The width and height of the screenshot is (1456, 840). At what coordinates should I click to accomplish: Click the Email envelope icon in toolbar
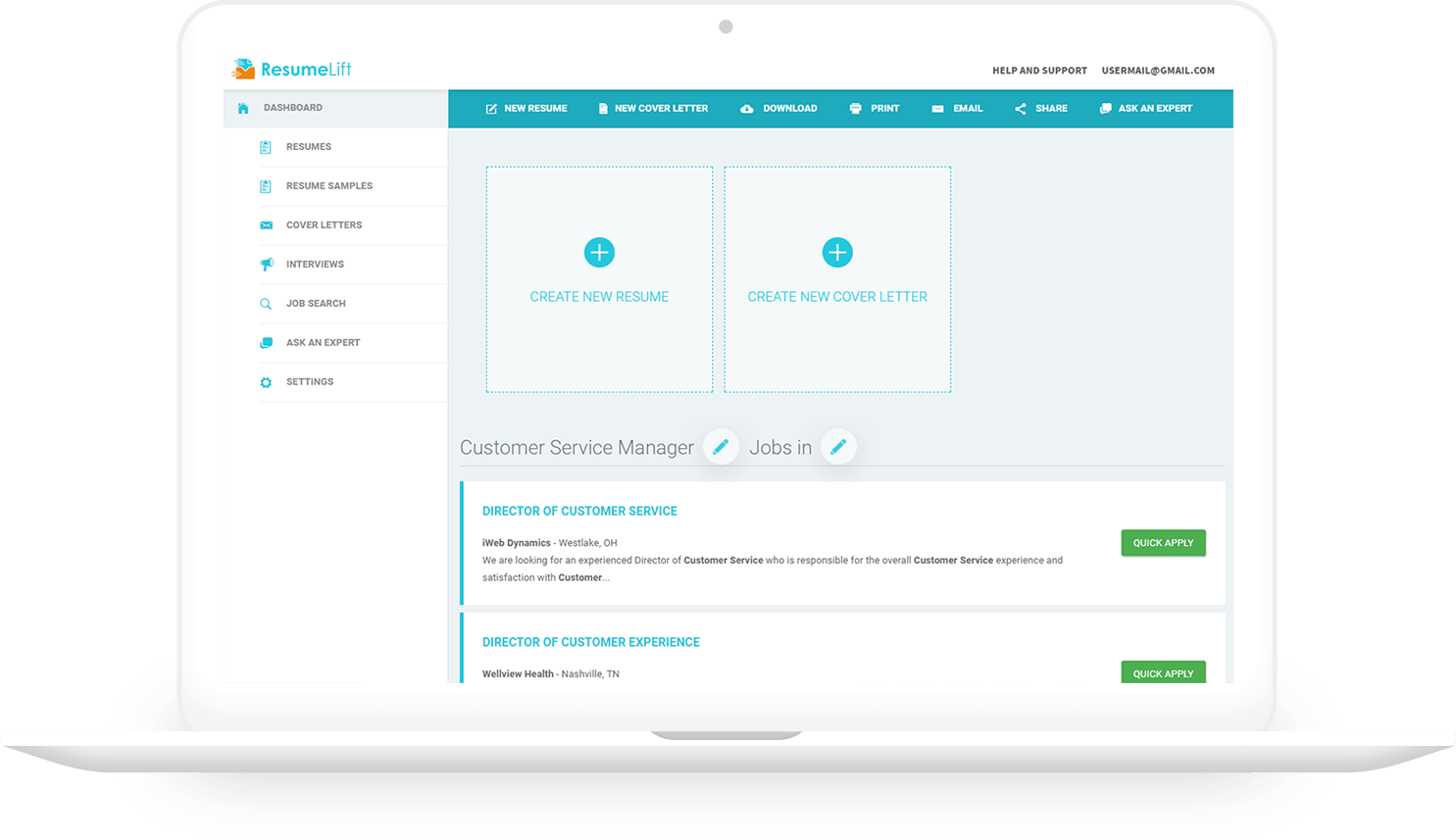(x=937, y=109)
